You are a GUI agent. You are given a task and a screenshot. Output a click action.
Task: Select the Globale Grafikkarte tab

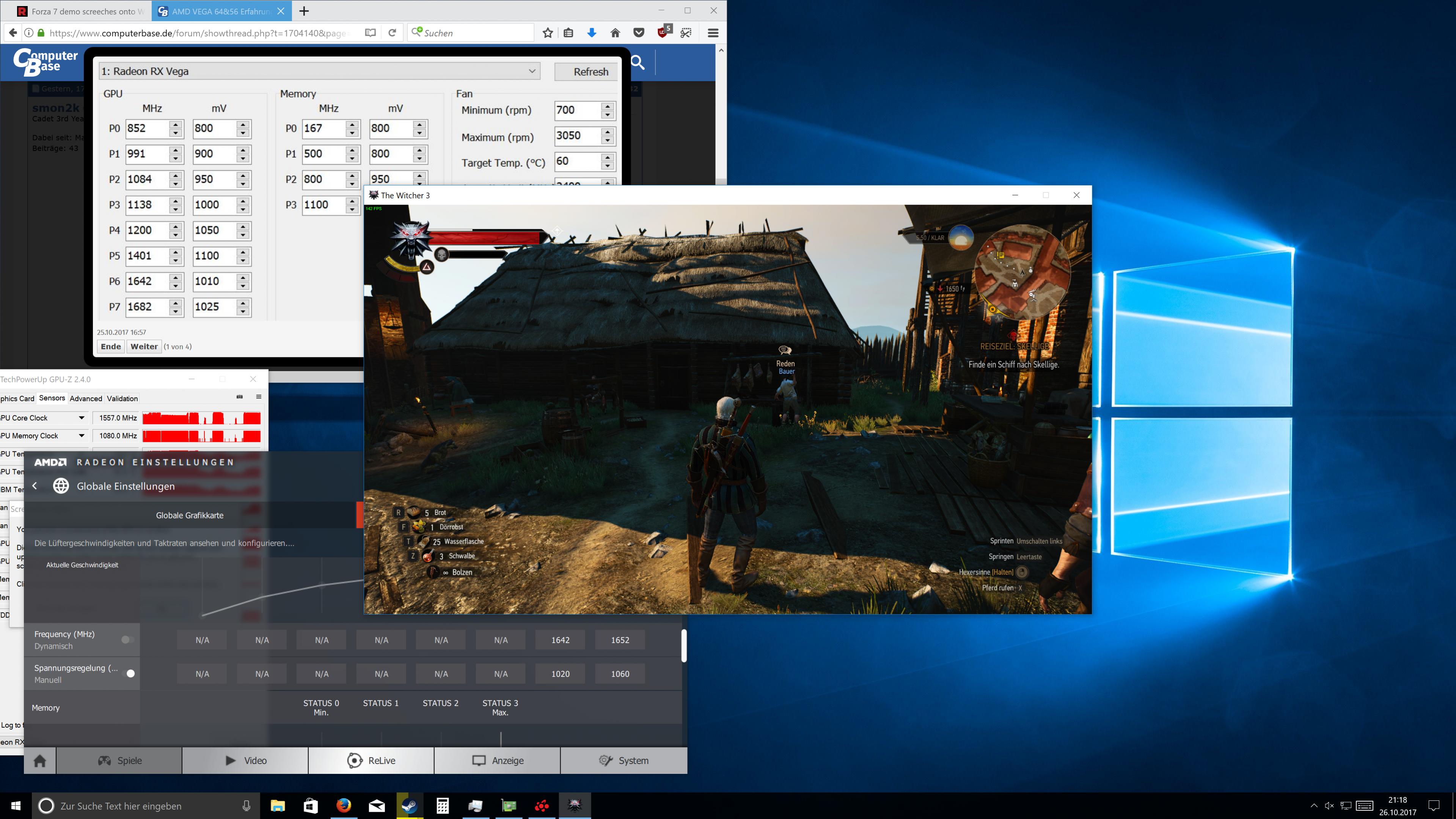(x=190, y=516)
